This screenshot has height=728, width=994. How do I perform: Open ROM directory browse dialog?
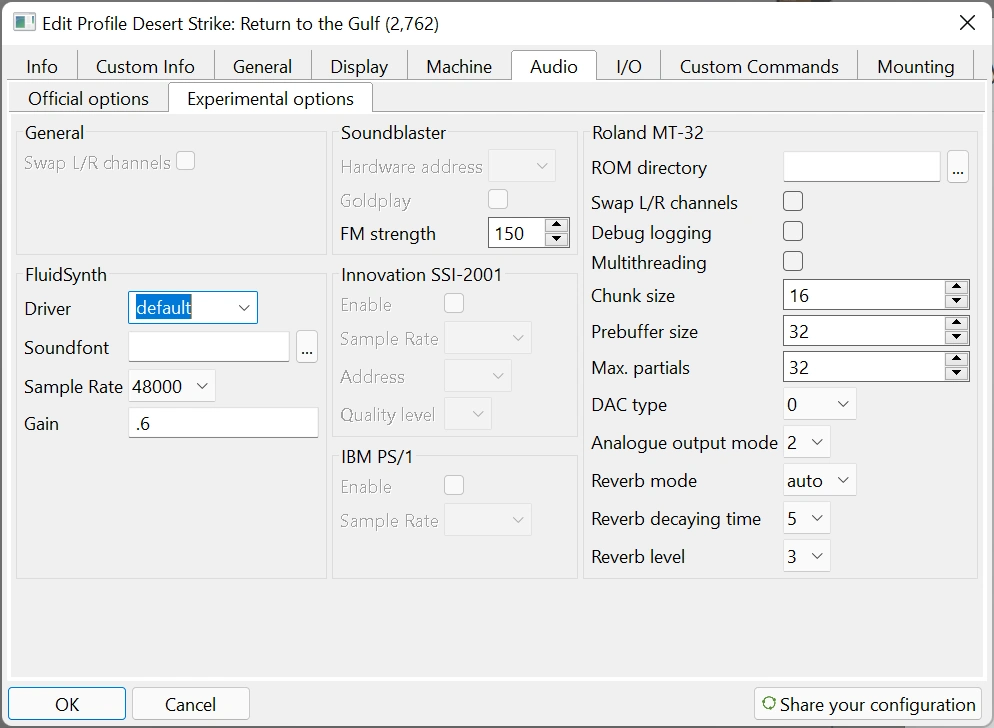coord(958,168)
